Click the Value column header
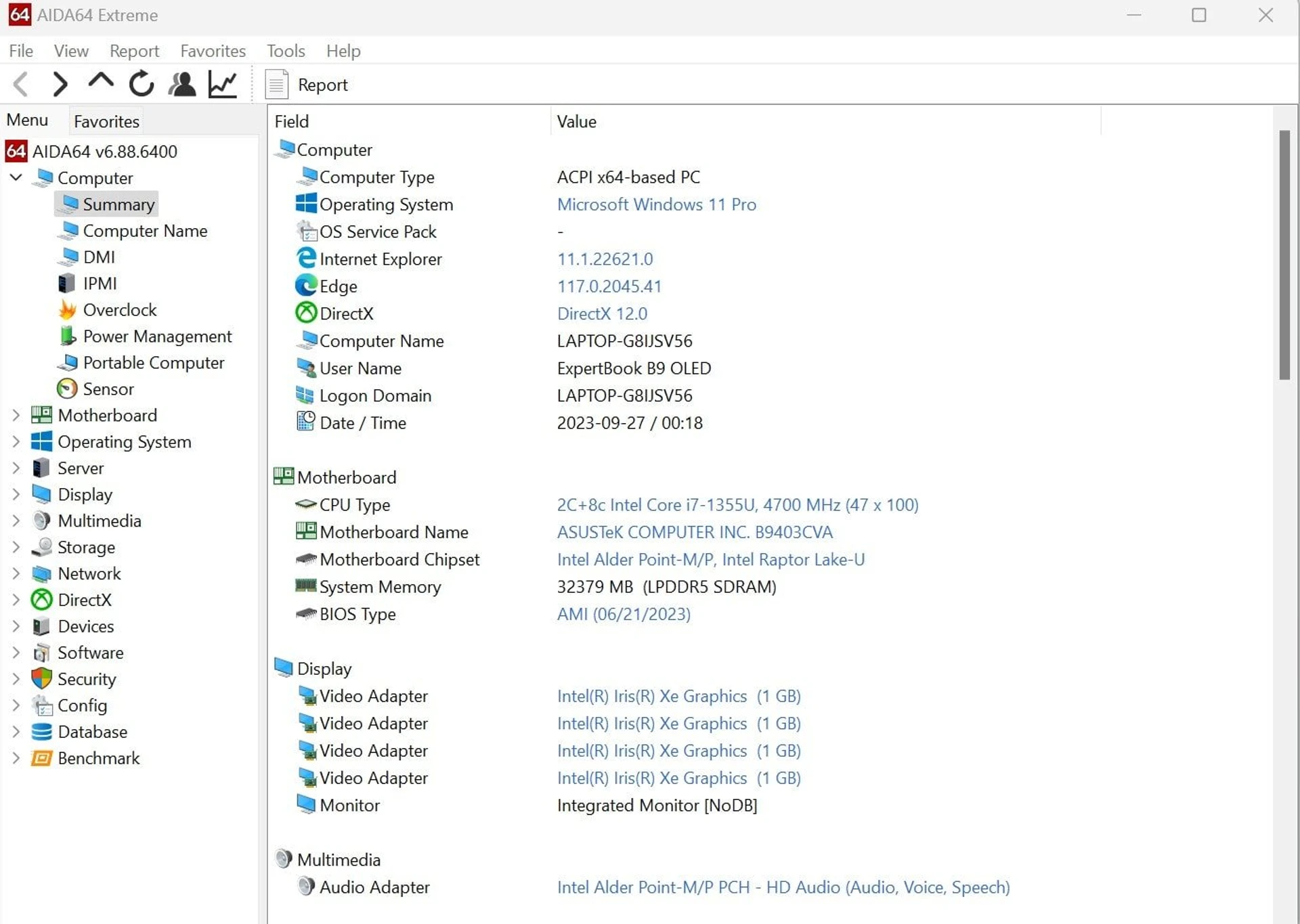1300x924 pixels. 825,121
